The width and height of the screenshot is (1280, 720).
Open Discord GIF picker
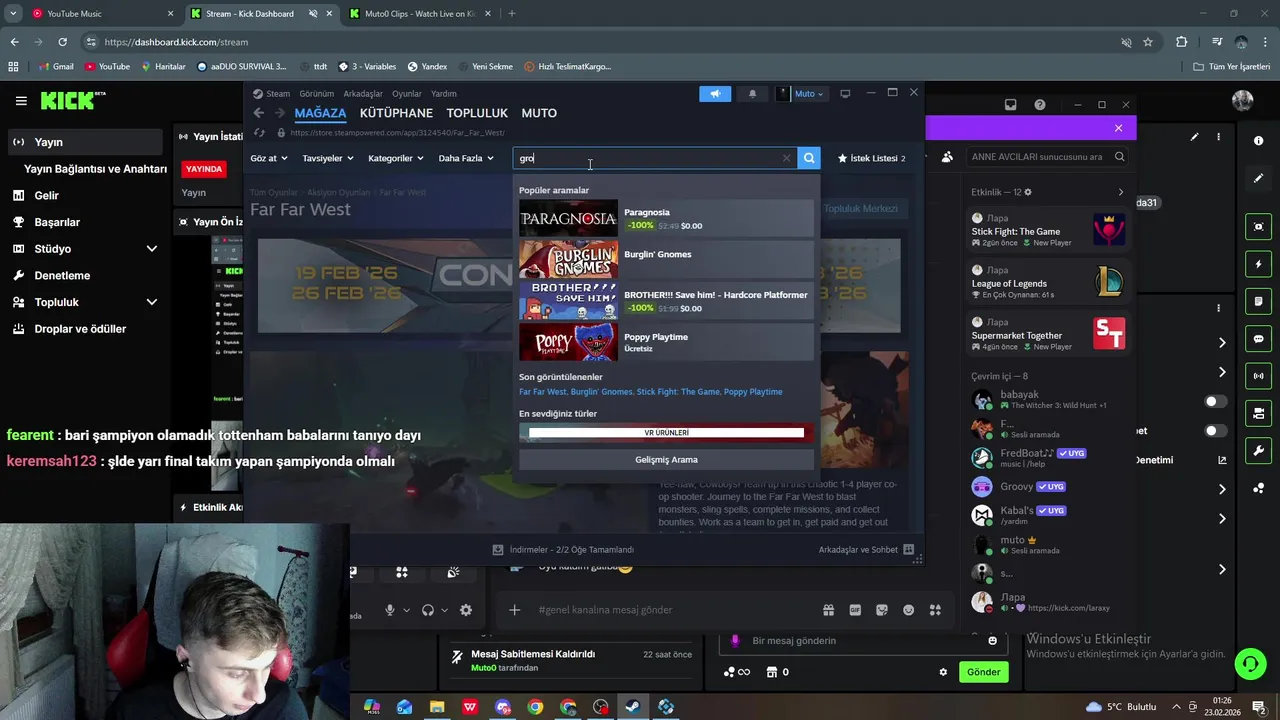coord(855,610)
